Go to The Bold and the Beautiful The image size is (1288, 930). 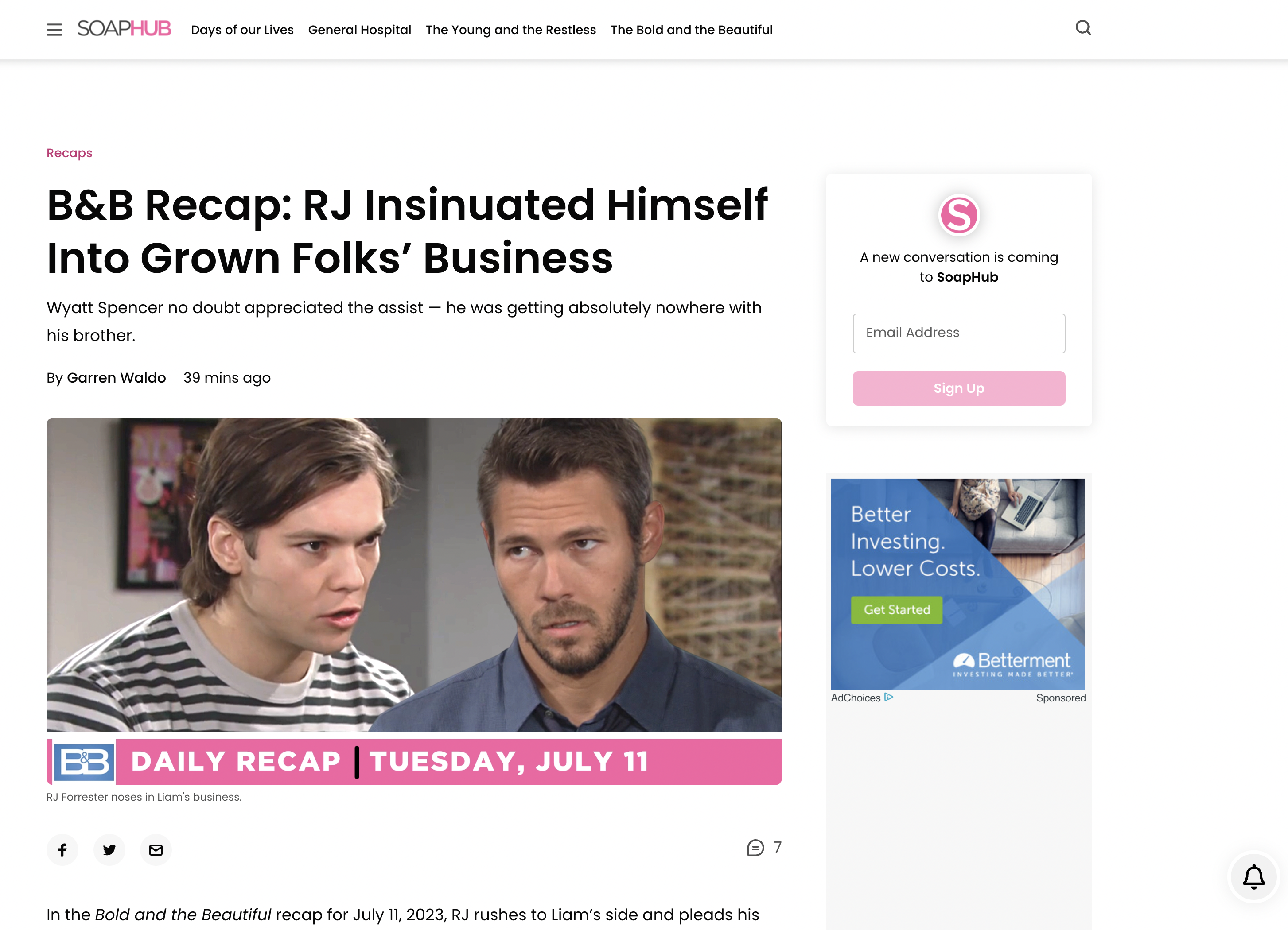pyautogui.click(x=691, y=30)
